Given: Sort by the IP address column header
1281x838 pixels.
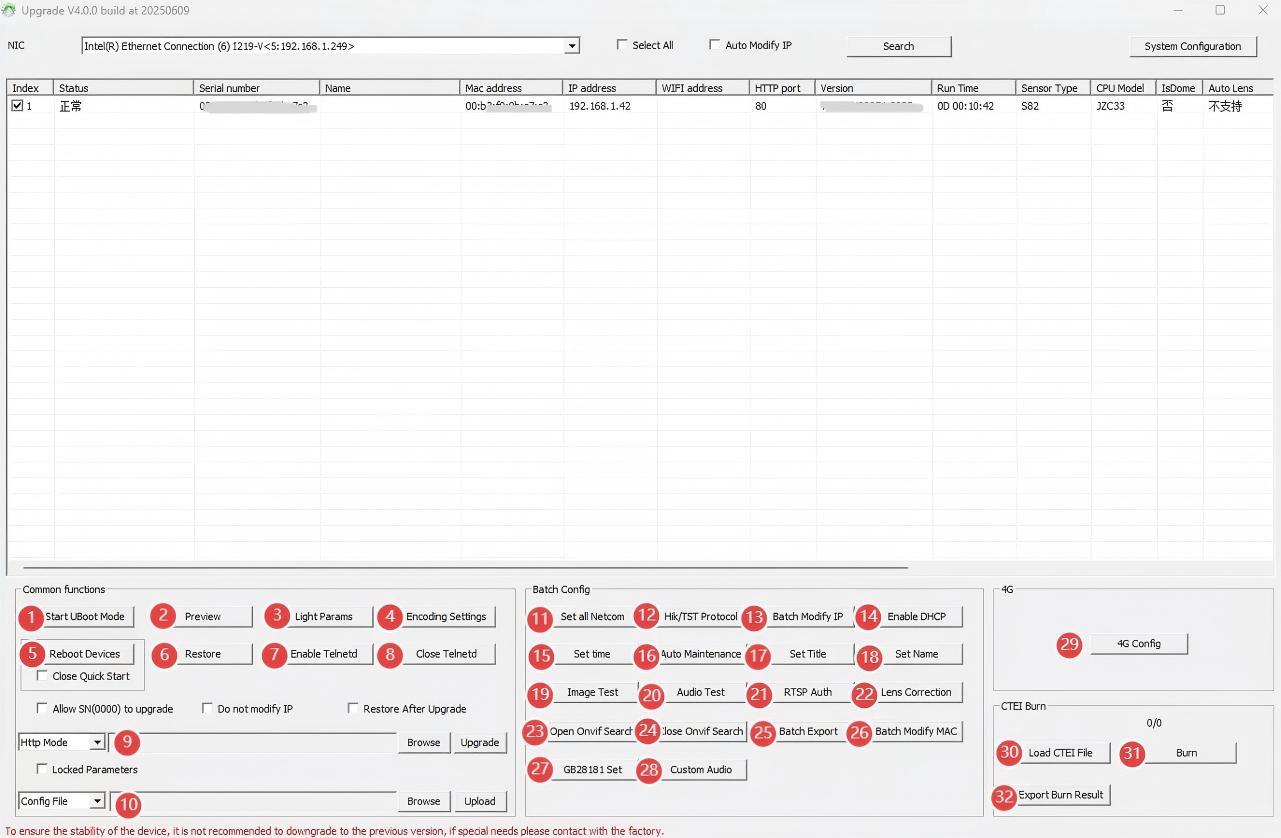Looking at the screenshot, I should coord(608,88).
